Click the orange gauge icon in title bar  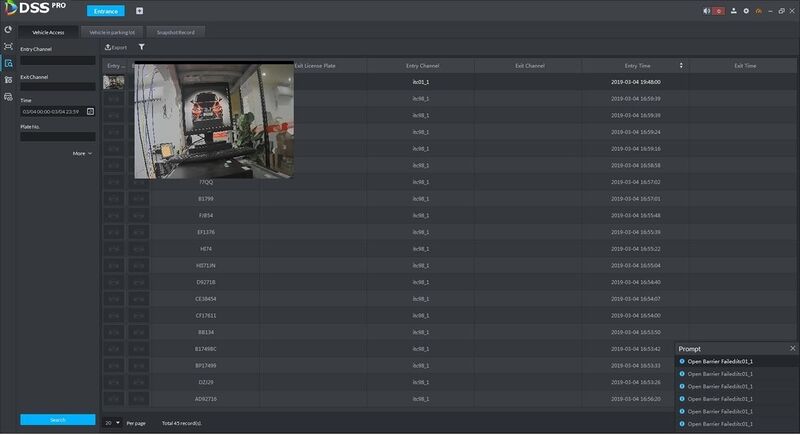point(759,11)
